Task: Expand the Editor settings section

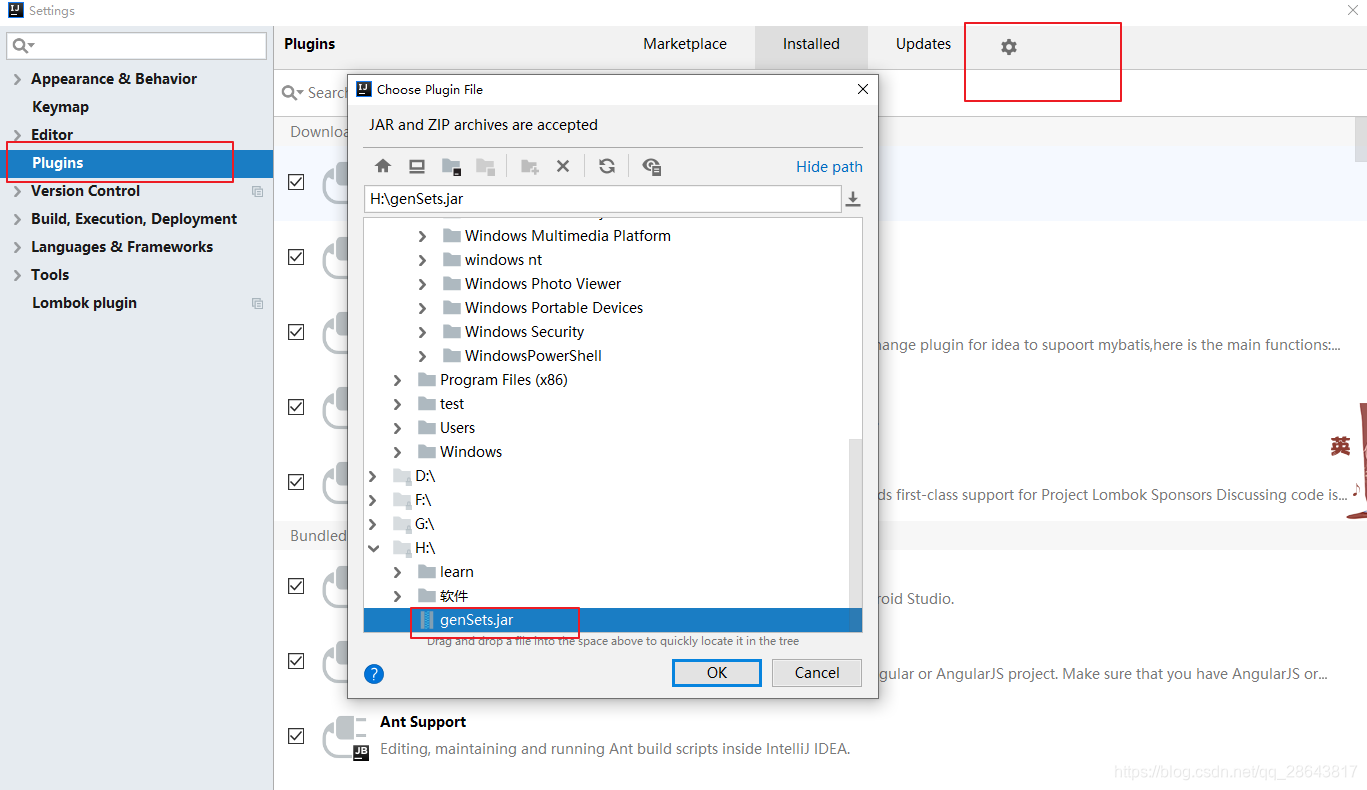Action: tap(17, 135)
